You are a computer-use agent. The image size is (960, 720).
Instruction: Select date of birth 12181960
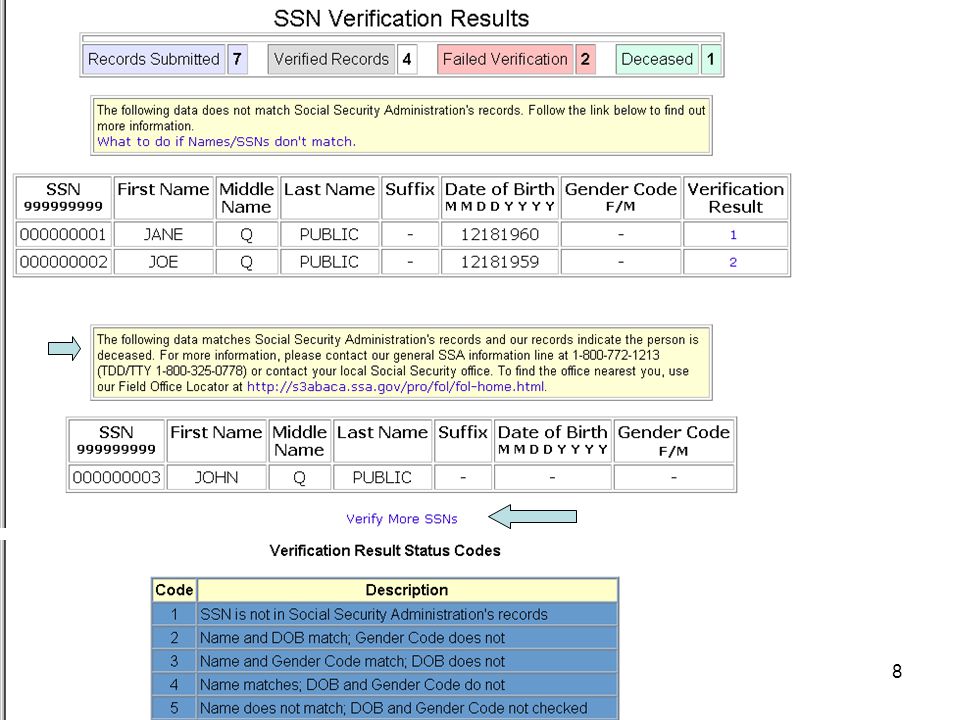tap(500, 234)
